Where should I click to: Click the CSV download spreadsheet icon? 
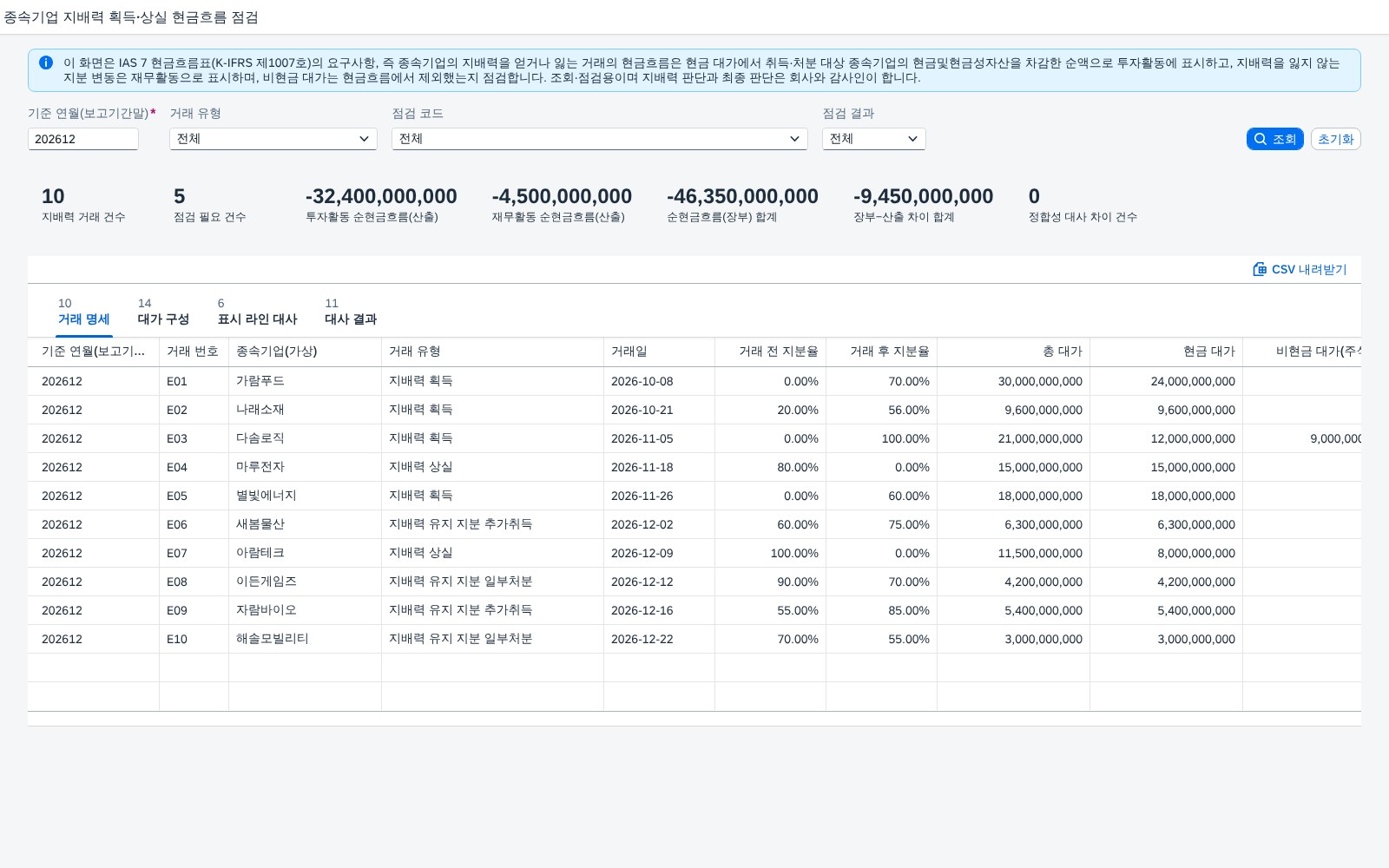pos(1260,269)
